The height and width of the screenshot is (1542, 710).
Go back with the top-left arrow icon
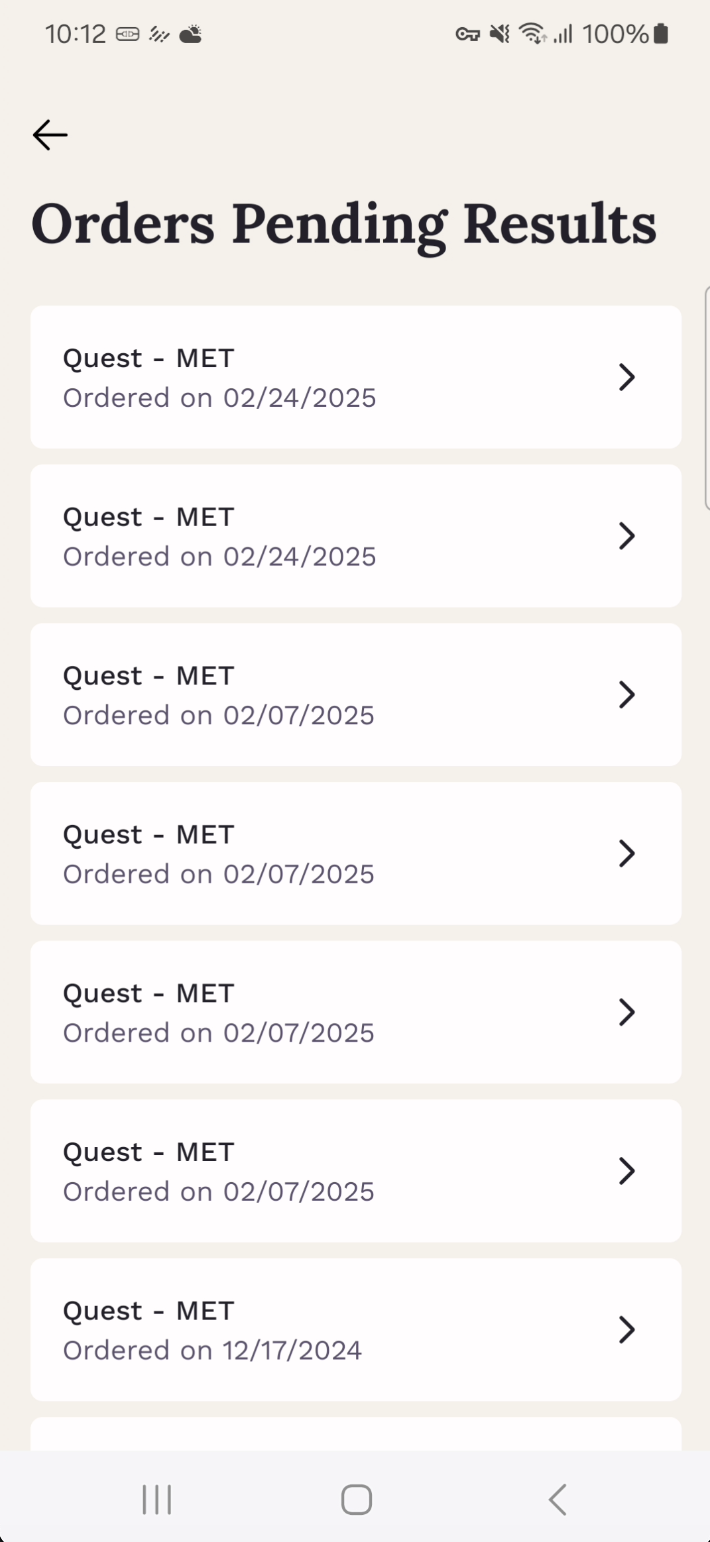50,135
